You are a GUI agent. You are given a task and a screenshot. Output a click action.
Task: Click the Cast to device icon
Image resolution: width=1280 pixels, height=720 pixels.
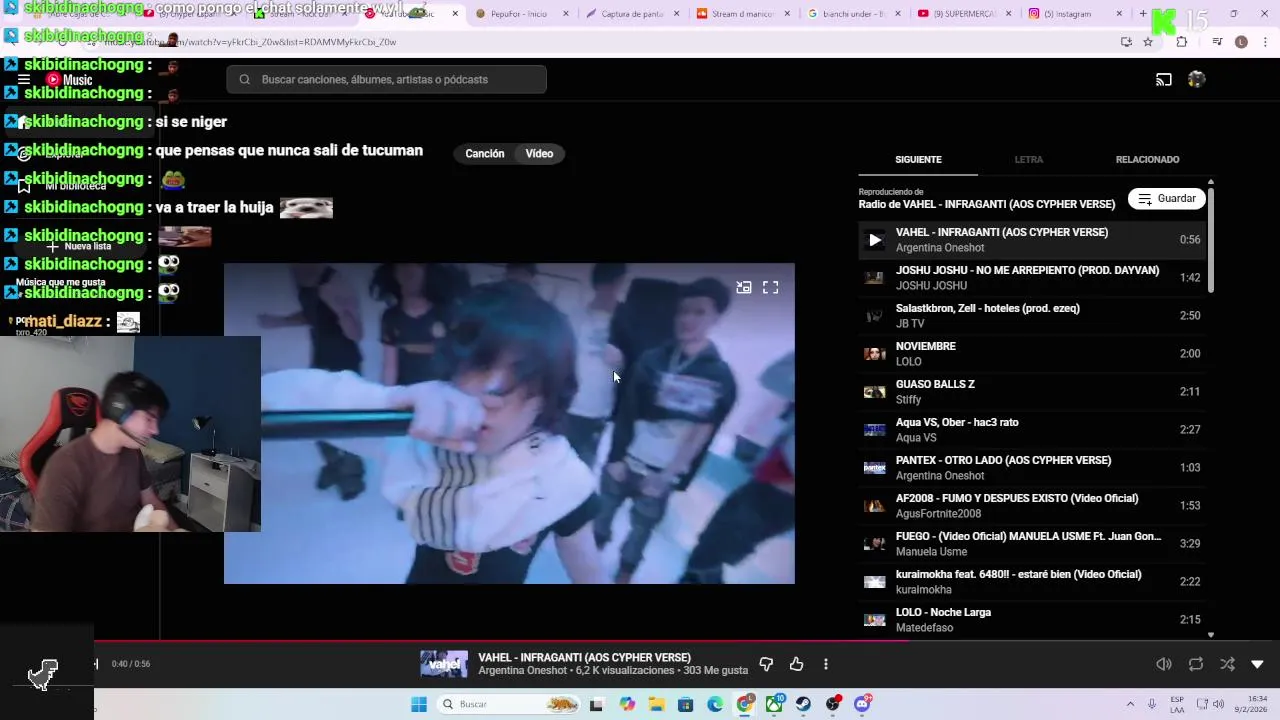point(1164,80)
